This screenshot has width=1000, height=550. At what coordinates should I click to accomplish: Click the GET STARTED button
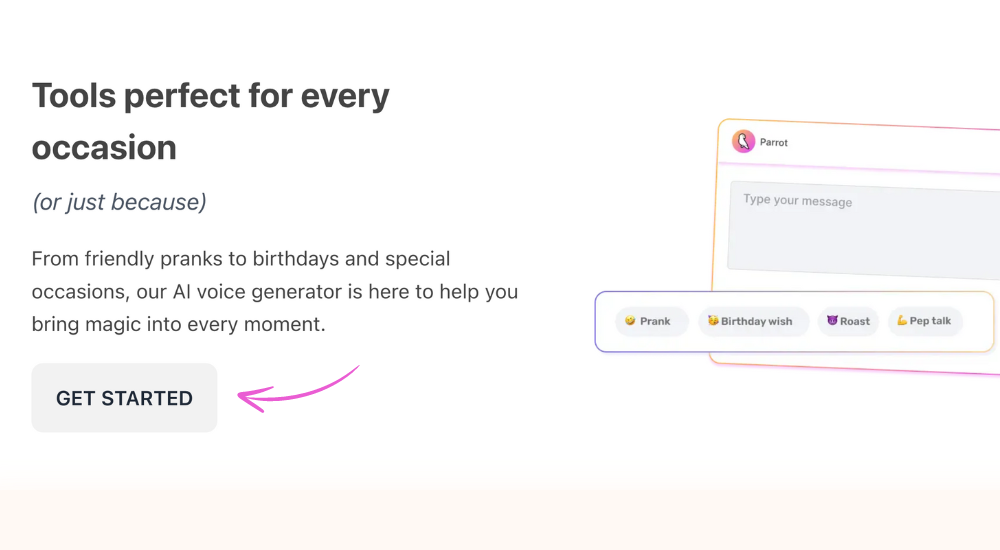[124, 398]
